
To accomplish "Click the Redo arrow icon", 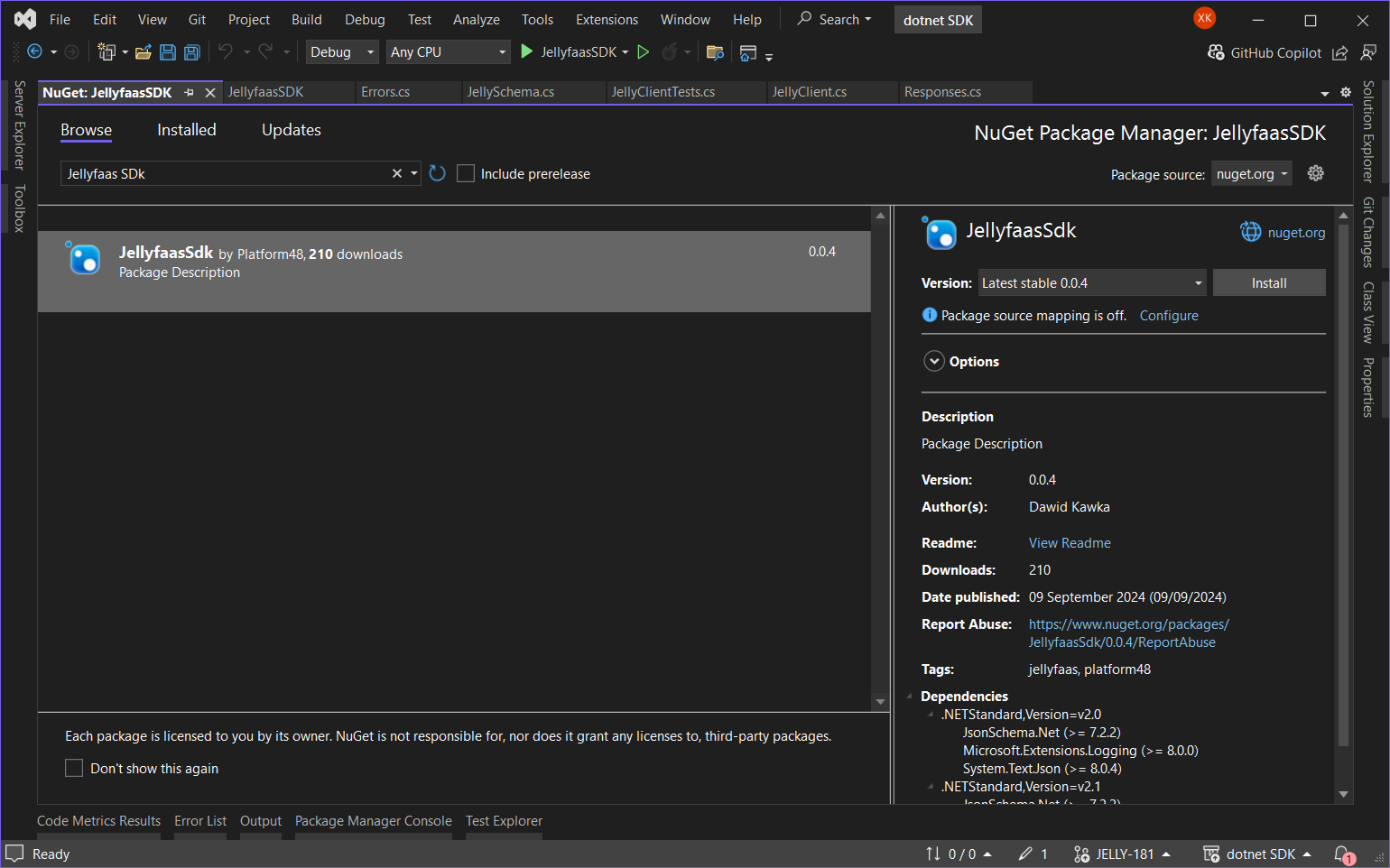I will pyautogui.click(x=265, y=51).
